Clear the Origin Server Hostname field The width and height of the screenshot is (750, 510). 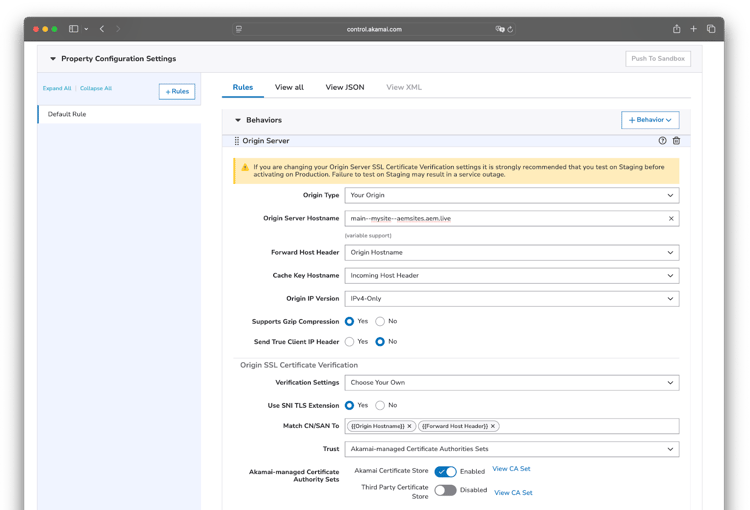[x=671, y=218]
